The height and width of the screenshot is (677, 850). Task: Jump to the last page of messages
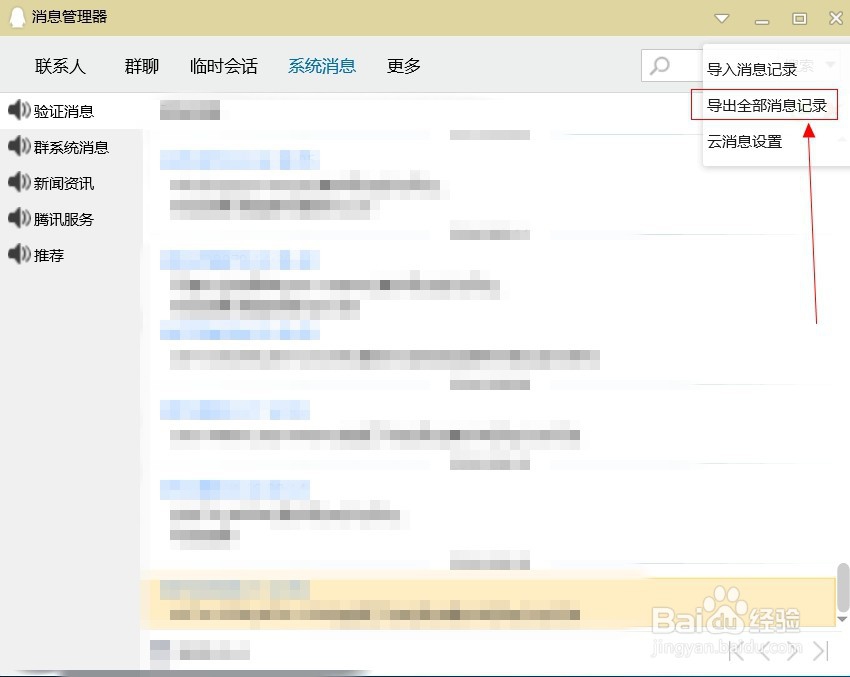click(x=822, y=650)
